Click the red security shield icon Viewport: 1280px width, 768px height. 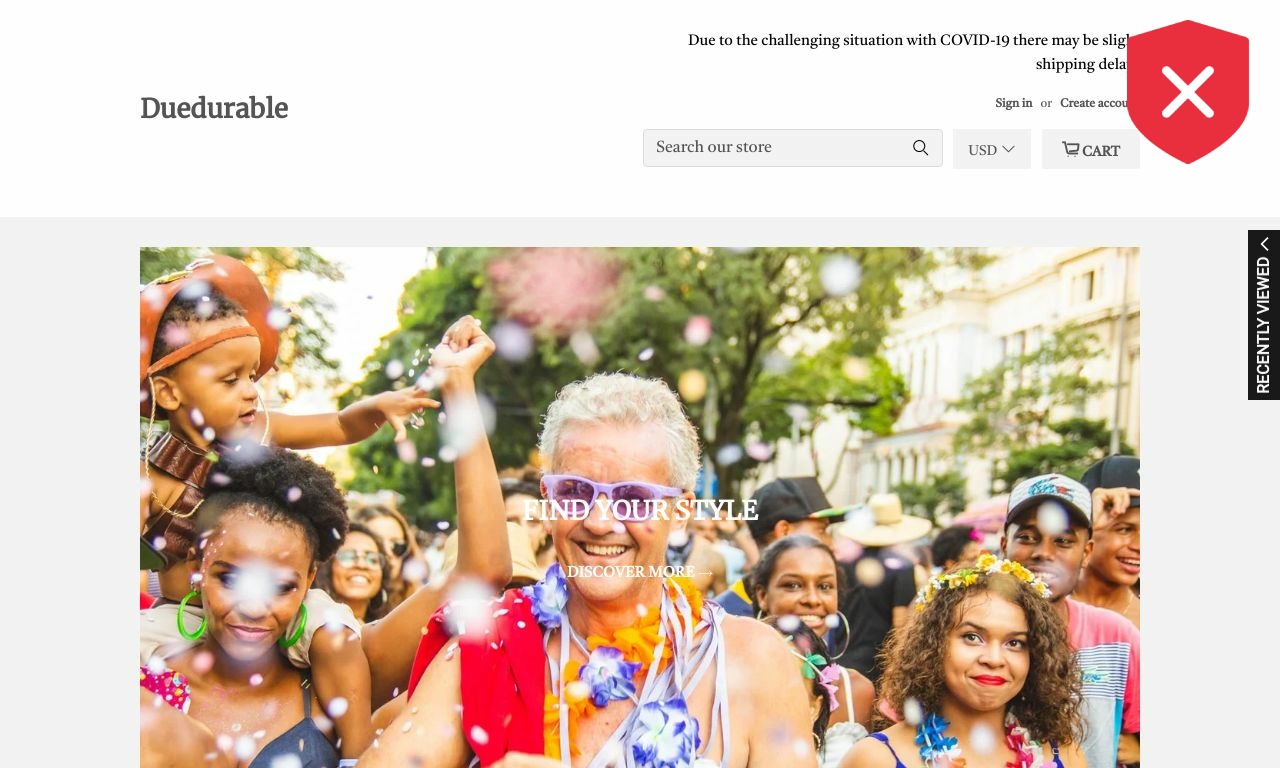coord(1188,92)
